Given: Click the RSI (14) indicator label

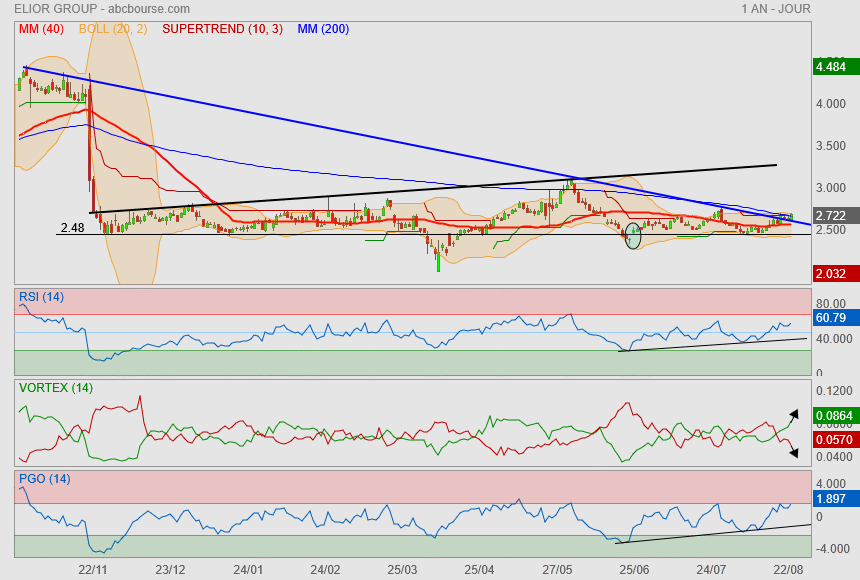Looking at the screenshot, I should click(42, 296).
